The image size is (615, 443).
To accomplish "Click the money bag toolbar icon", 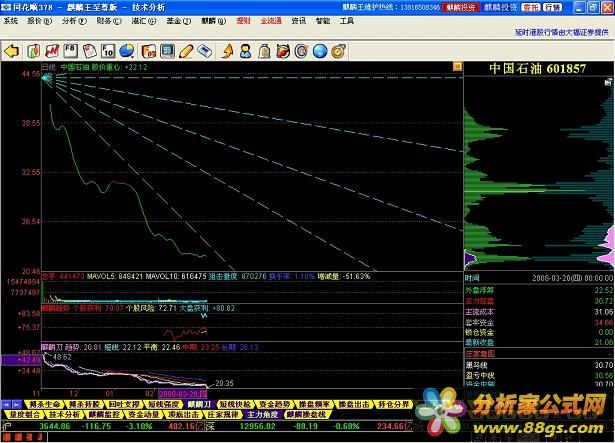I will click(264, 51).
